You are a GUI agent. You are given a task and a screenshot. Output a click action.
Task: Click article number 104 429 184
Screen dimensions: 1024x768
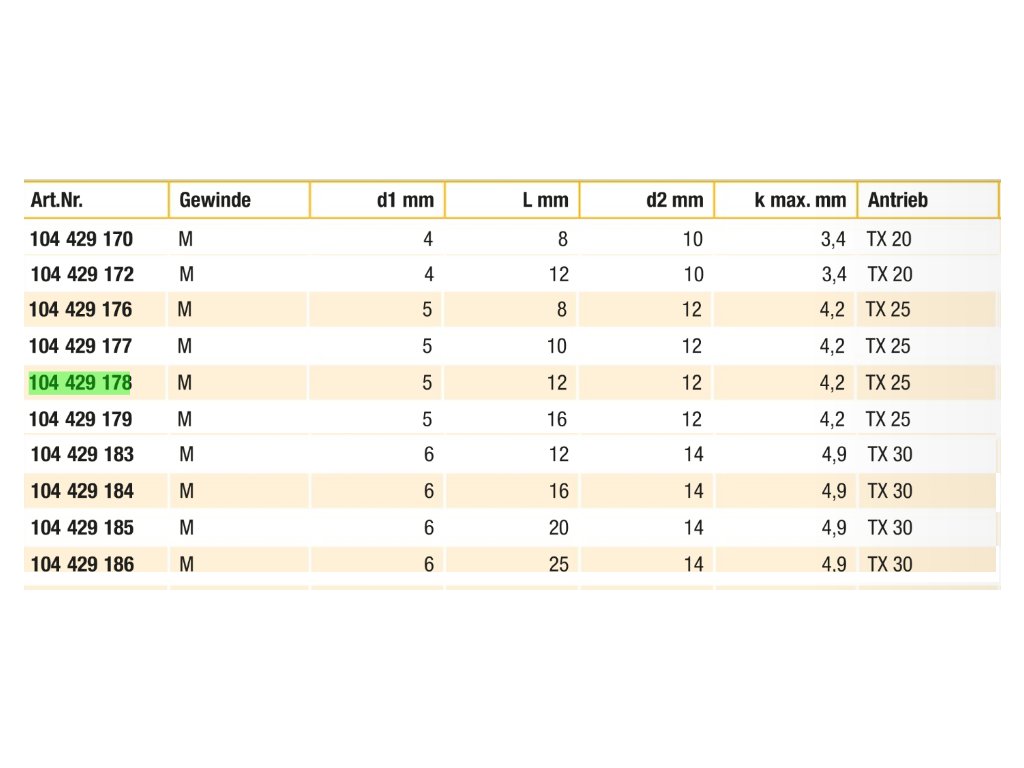[x=82, y=491]
